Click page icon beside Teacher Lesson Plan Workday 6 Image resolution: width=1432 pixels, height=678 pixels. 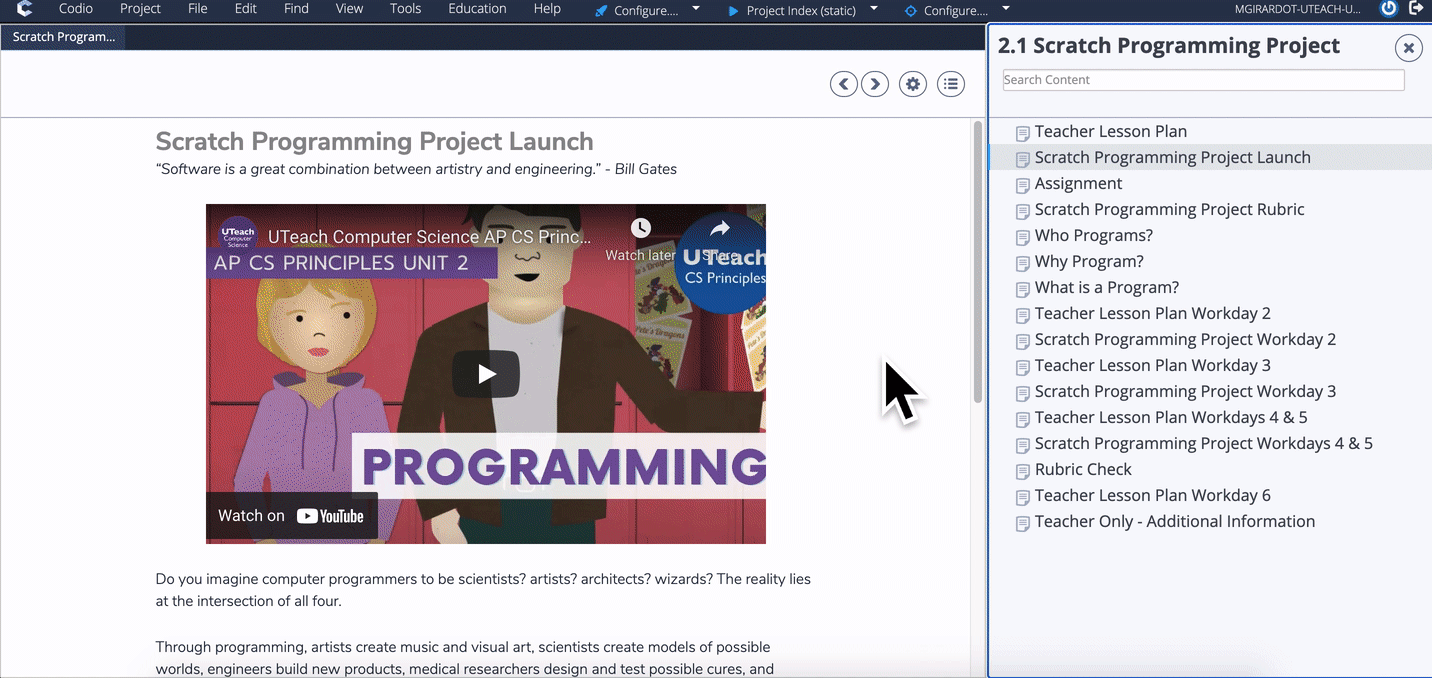pyautogui.click(x=1022, y=497)
